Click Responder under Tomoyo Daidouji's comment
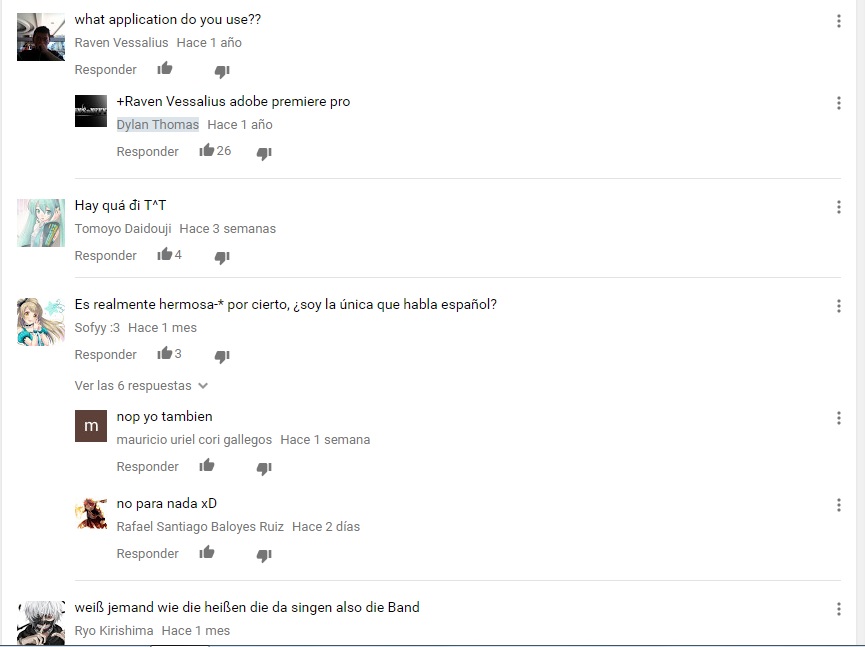Screen dimensions: 865x647 105,255
